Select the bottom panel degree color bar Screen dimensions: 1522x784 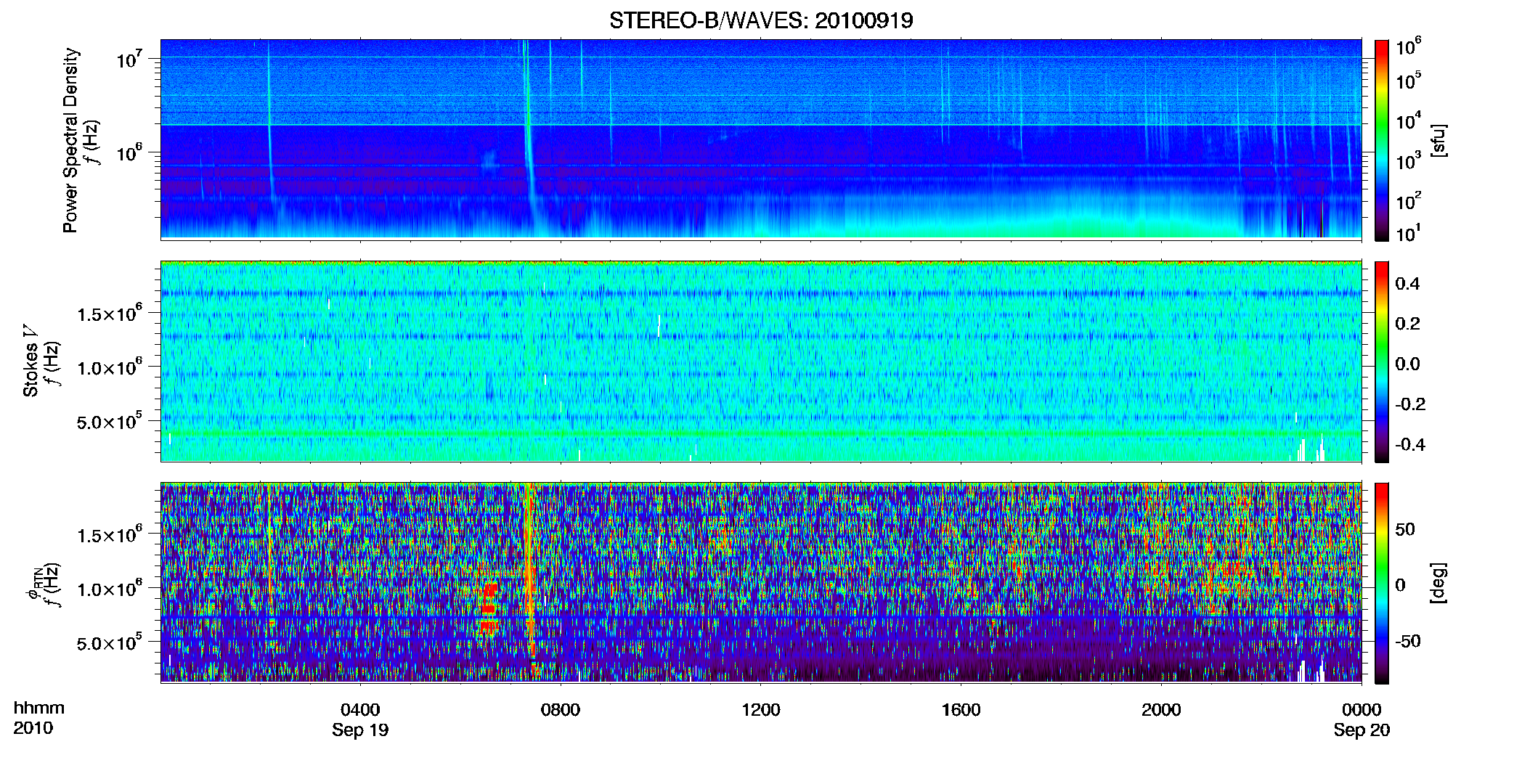(x=1382, y=583)
